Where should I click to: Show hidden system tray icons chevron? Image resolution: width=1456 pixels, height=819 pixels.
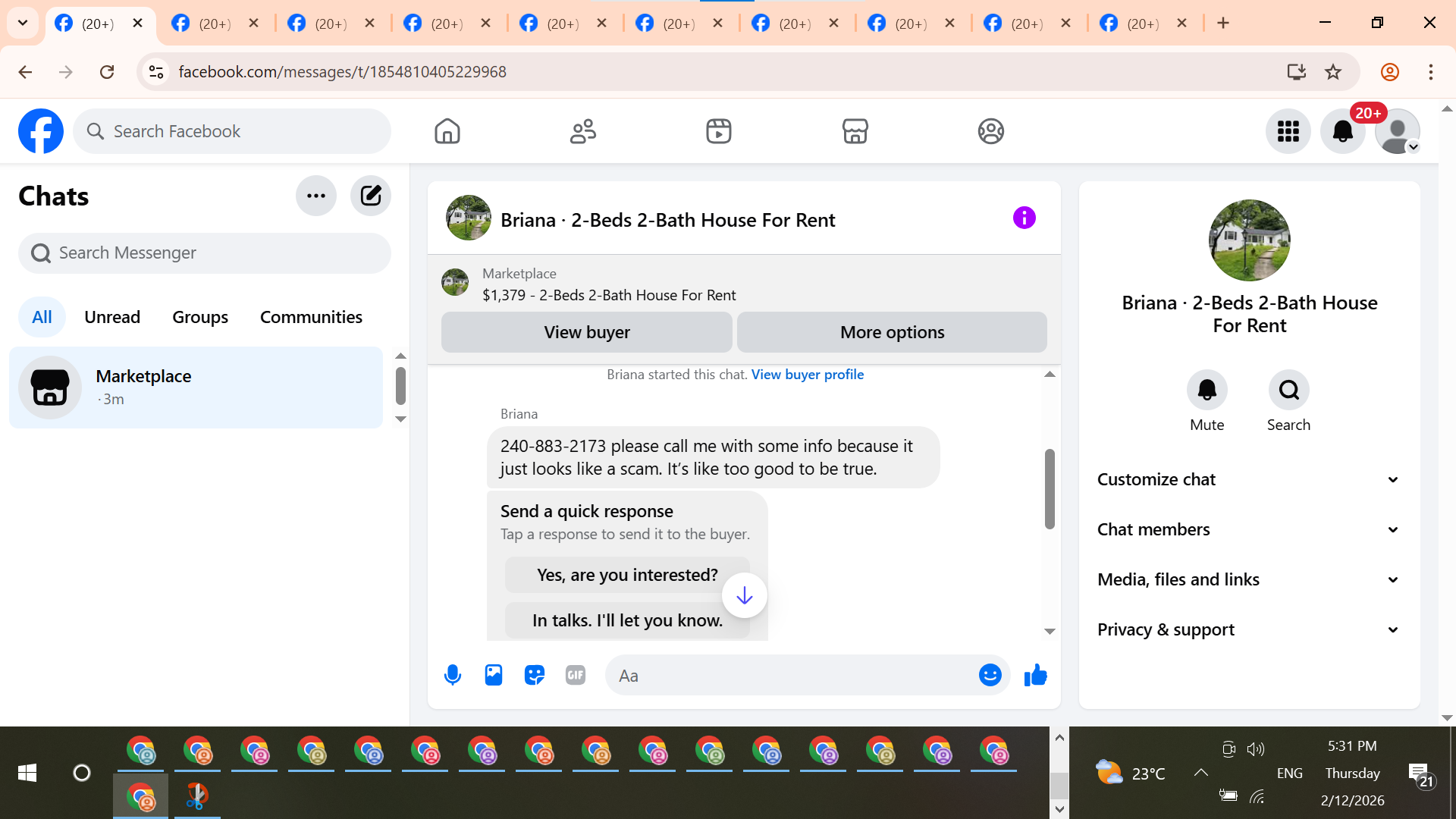pyautogui.click(x=1200, y=773)
